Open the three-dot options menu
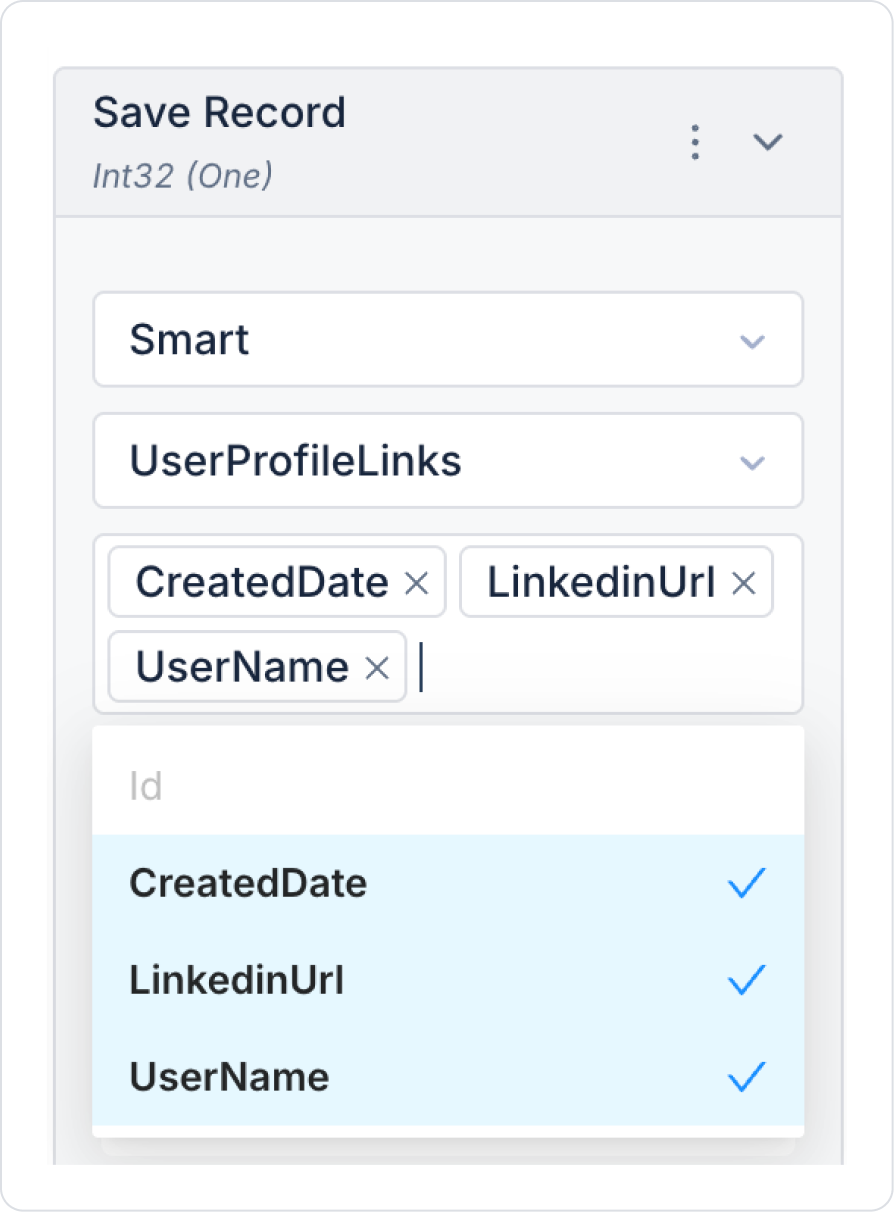Image resolution: width=894 pixels, height=1212 pixels. [x=695, y=142]
